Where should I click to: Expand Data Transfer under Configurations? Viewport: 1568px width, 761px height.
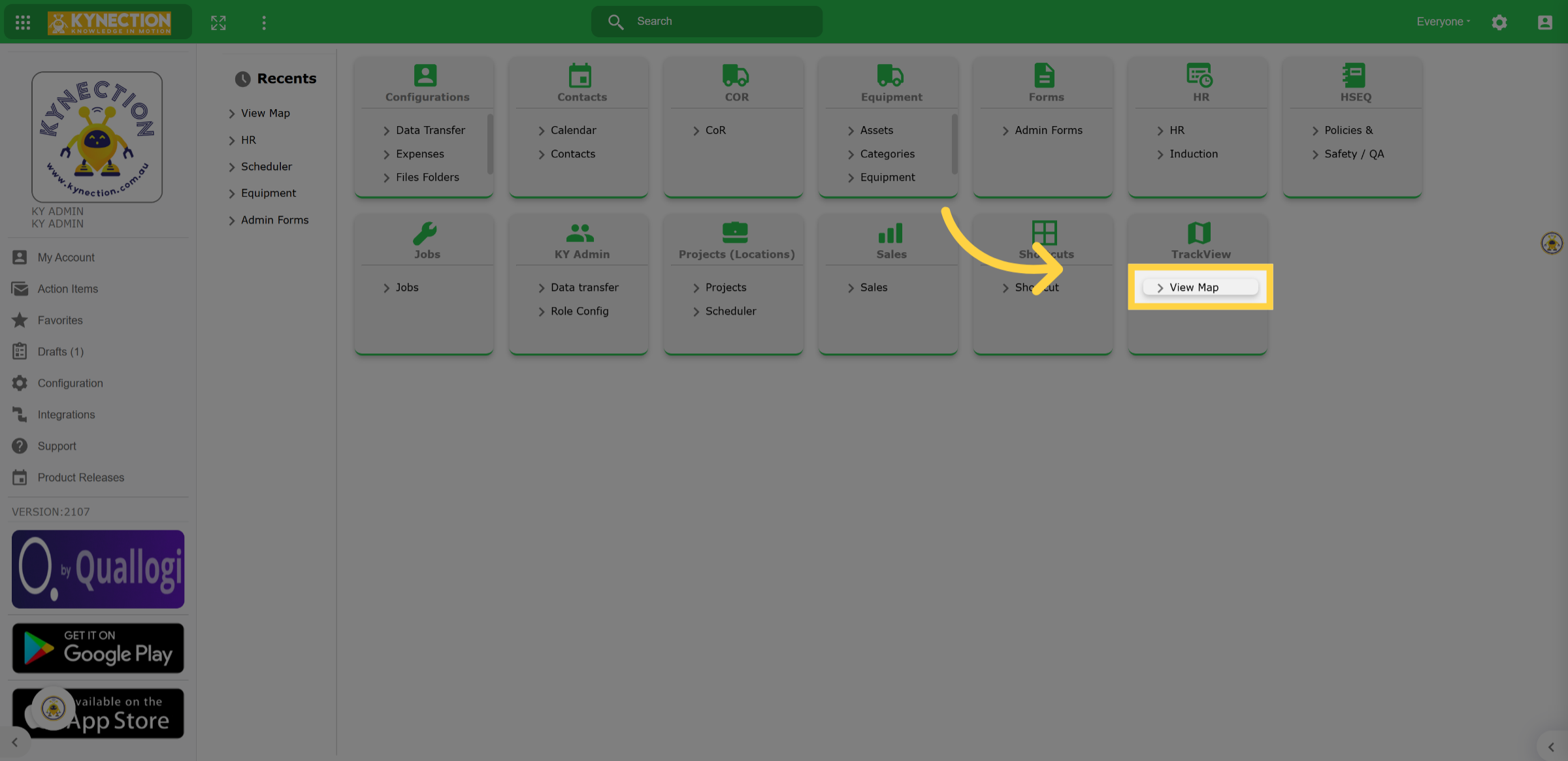click(424, 130)
